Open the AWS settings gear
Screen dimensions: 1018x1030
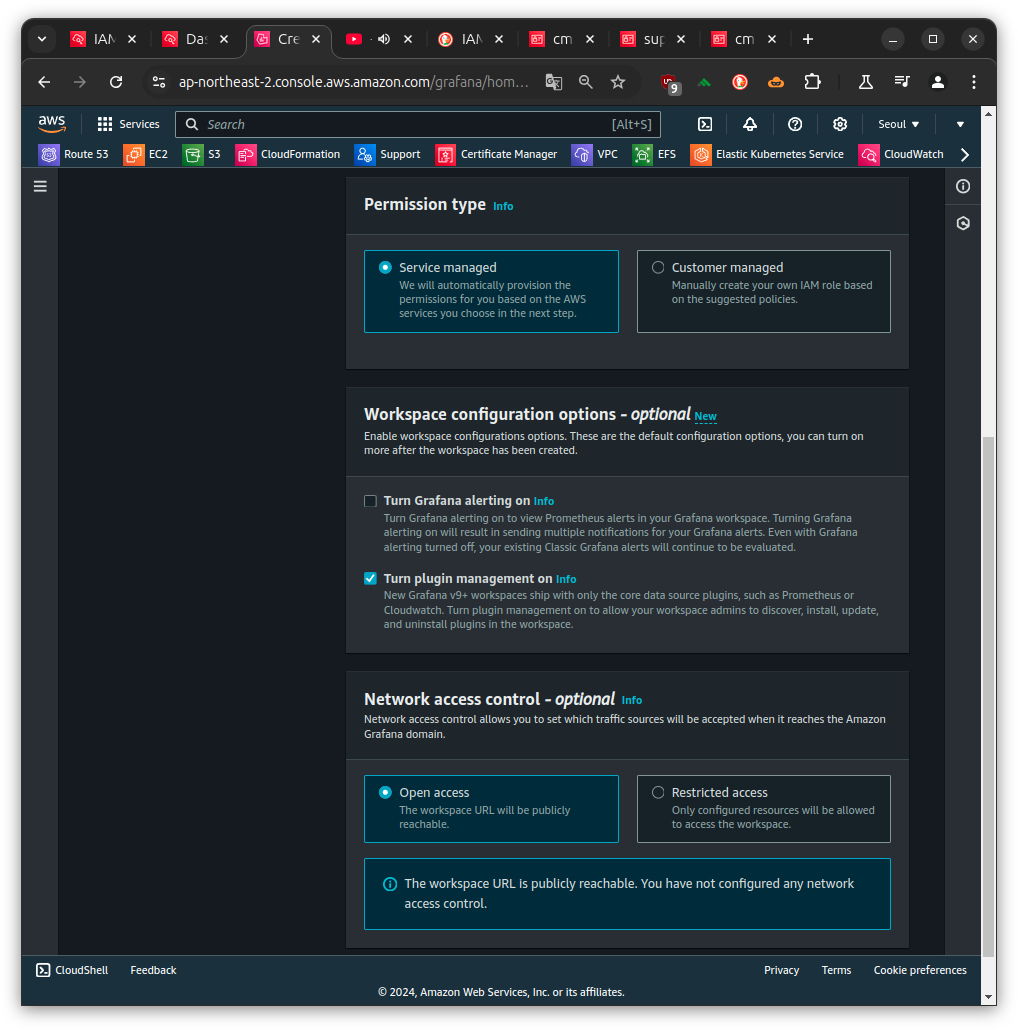840,124
